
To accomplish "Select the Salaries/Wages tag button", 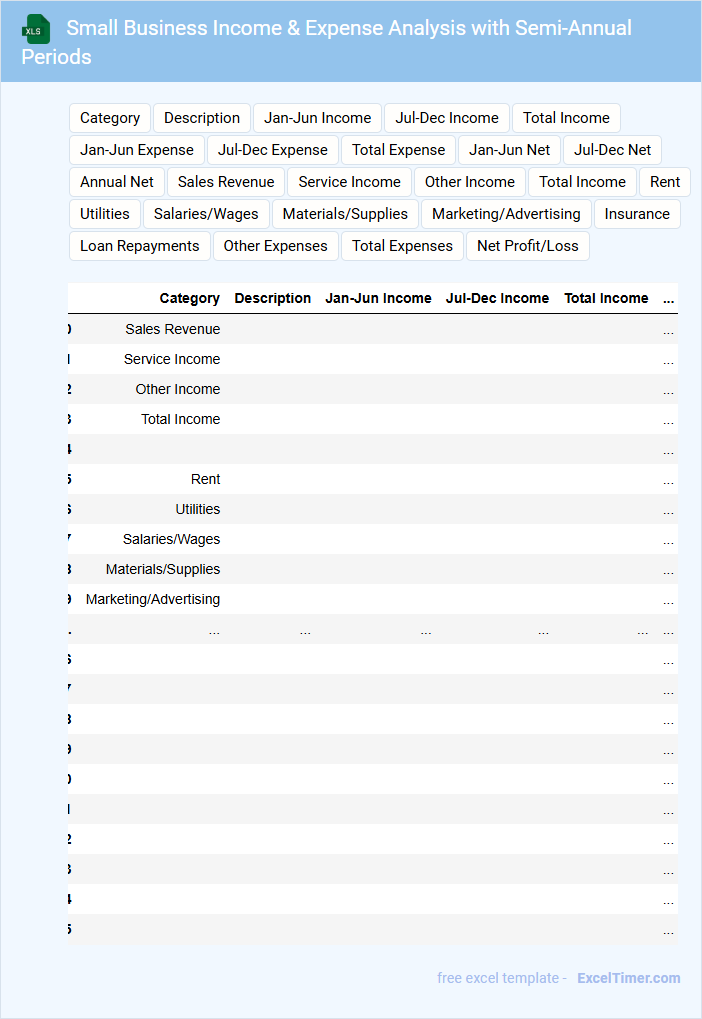I will (206, 214).
